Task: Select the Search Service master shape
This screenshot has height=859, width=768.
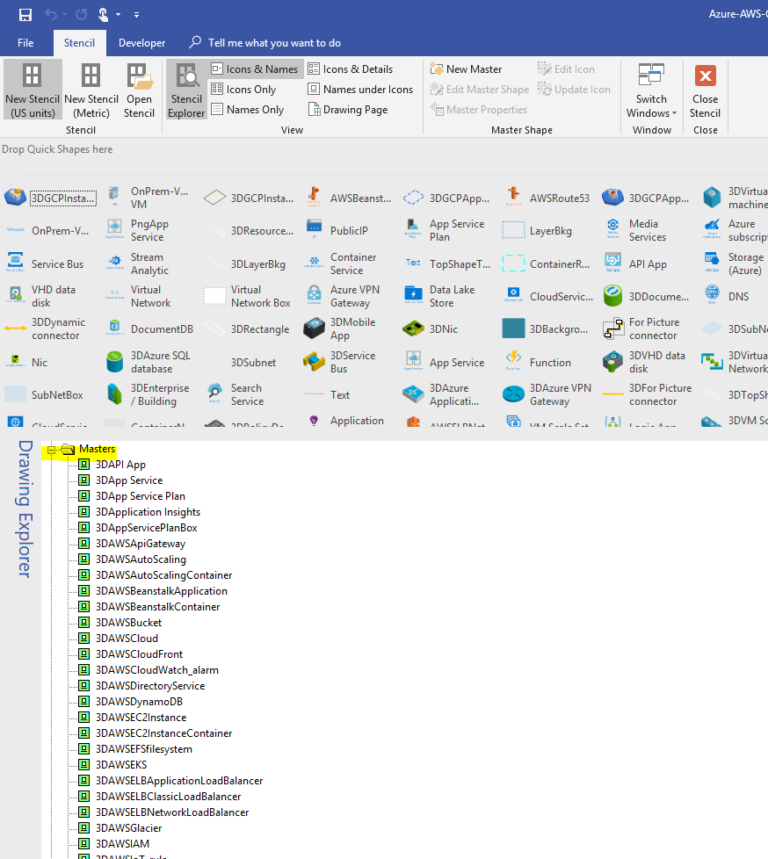Action: (x=236, y=394)
